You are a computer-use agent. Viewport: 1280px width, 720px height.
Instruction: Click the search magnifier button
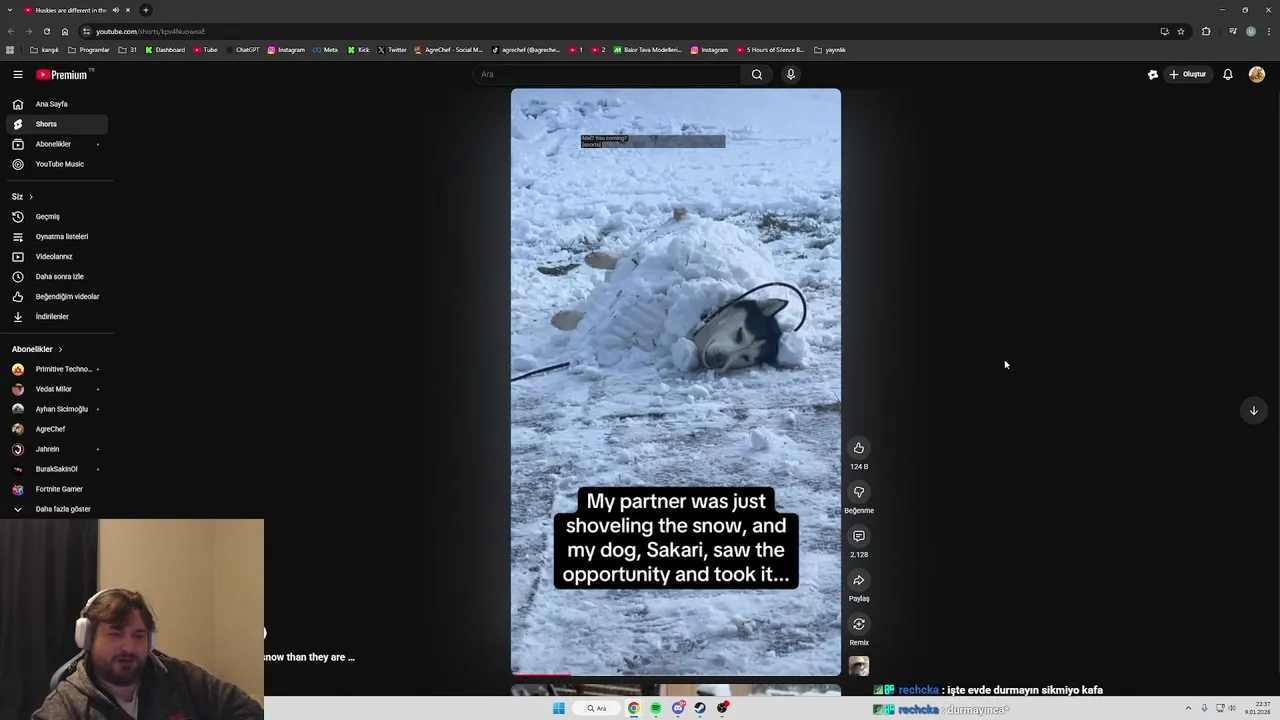click(x=757, y=74)
